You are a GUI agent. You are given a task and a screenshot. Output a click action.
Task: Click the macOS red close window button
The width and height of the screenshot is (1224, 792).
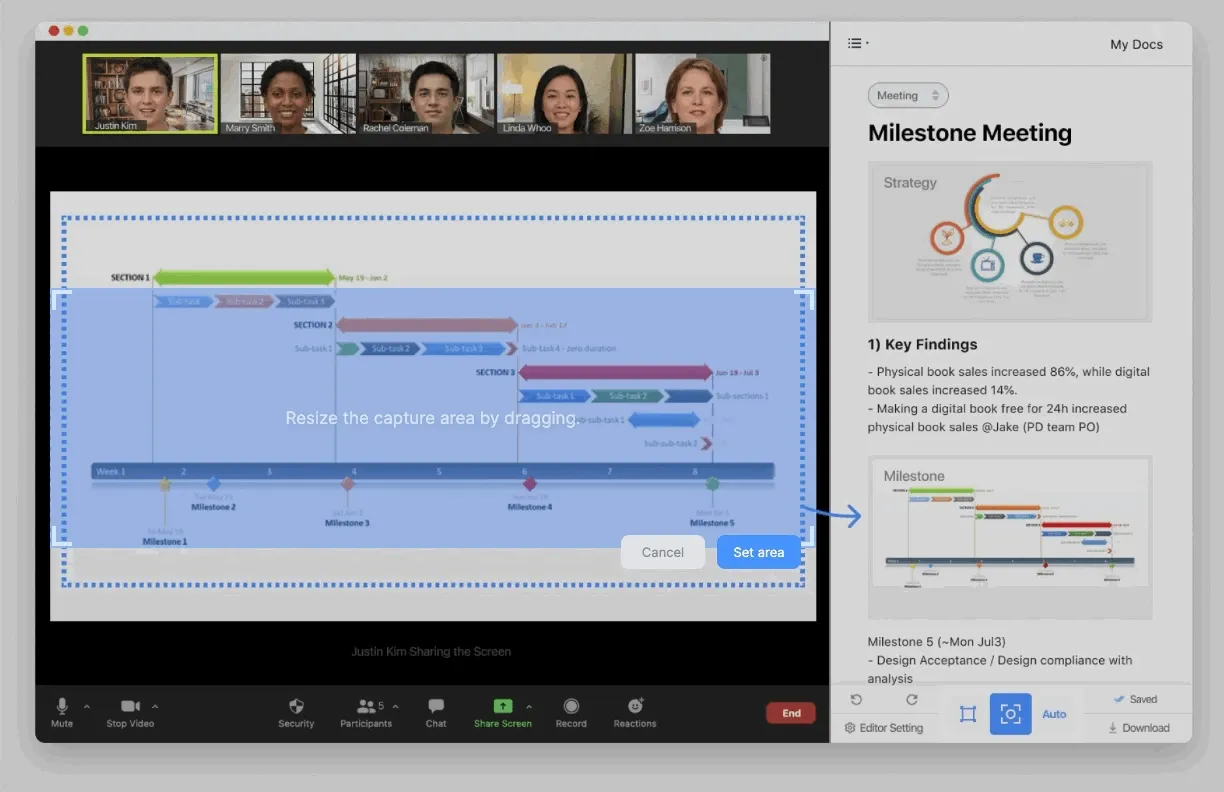(x=54, y=31)
